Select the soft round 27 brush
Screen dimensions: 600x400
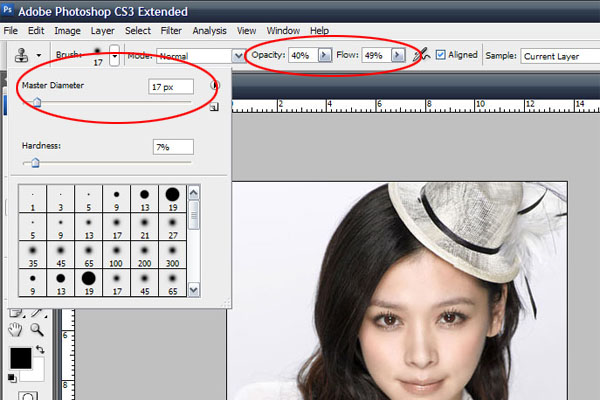pos(172,227)
